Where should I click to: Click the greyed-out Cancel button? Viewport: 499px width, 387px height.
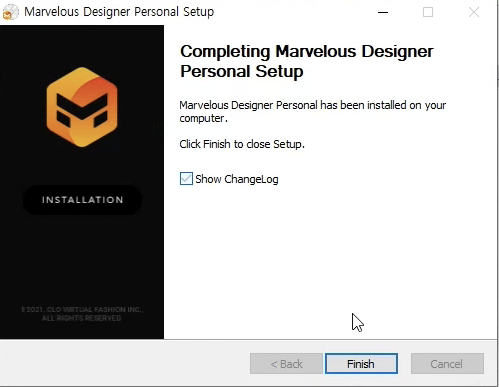pos(447,363)
